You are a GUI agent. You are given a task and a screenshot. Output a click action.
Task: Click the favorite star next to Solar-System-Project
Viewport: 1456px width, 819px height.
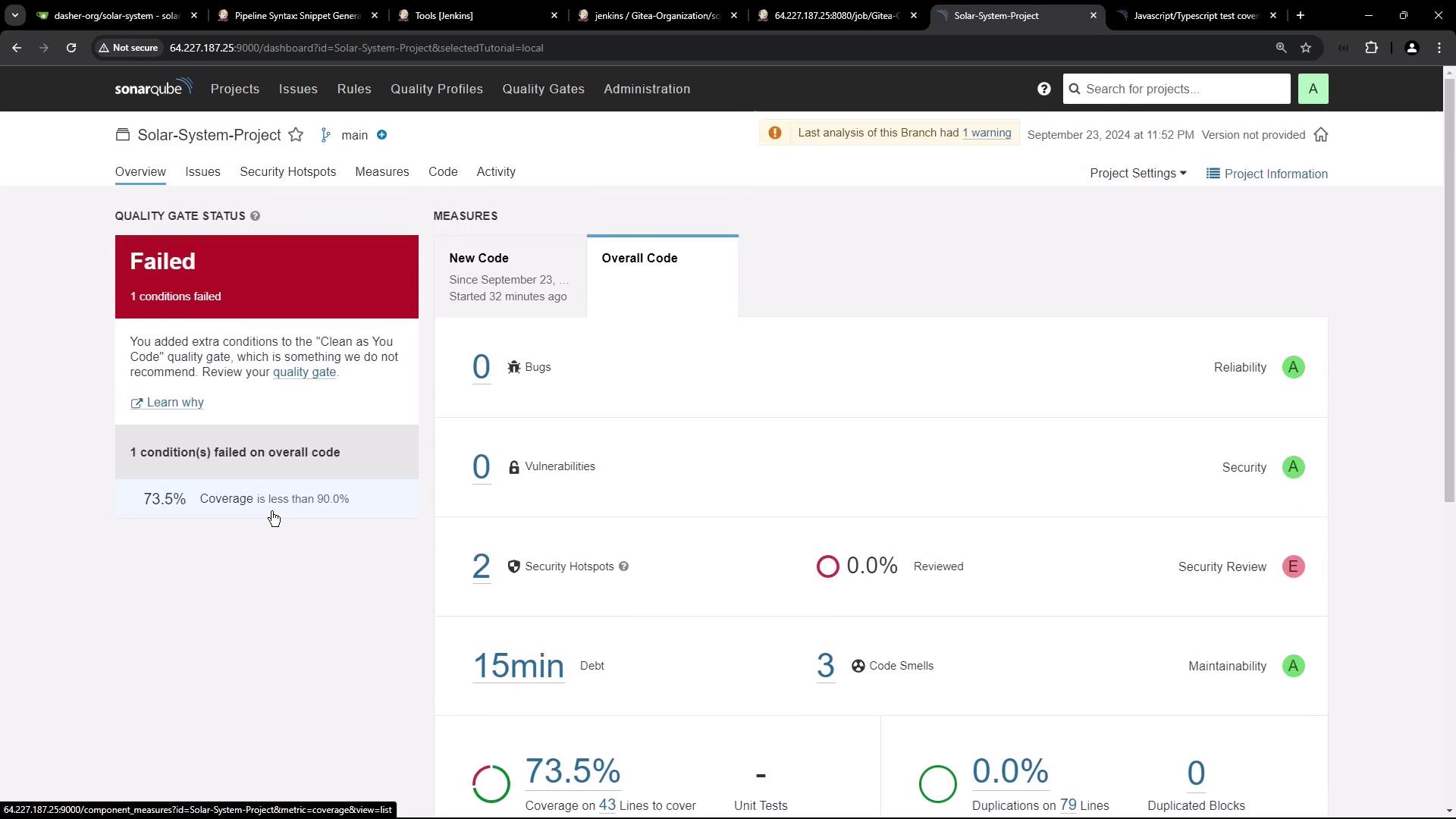tap(296, 135)
